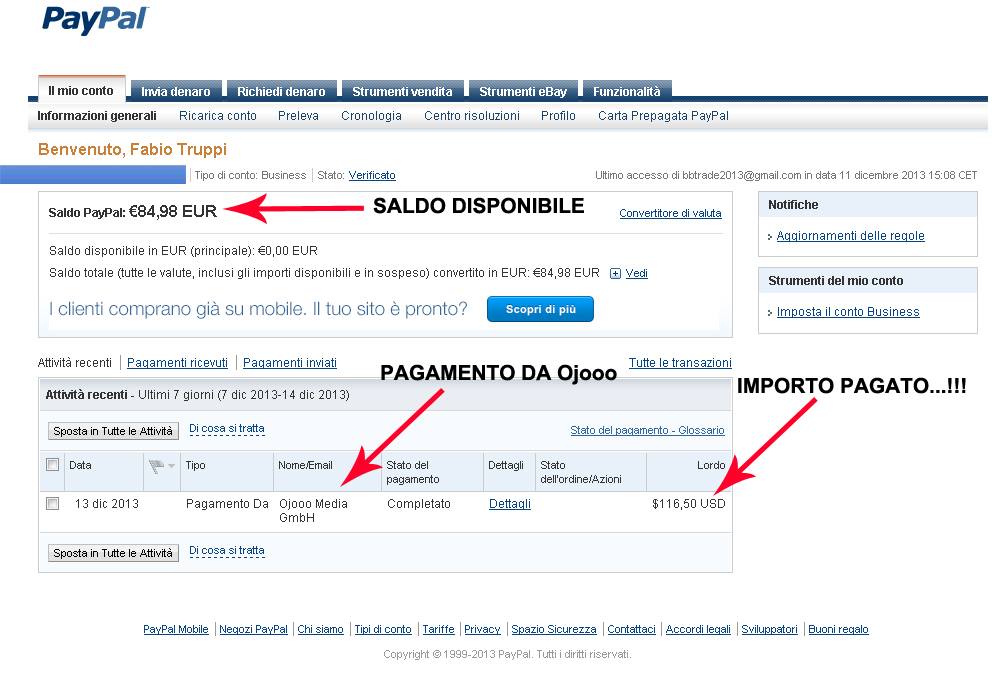Select Preleva submenu item
The image size is (992, 673).
click(x=298, y=116)
